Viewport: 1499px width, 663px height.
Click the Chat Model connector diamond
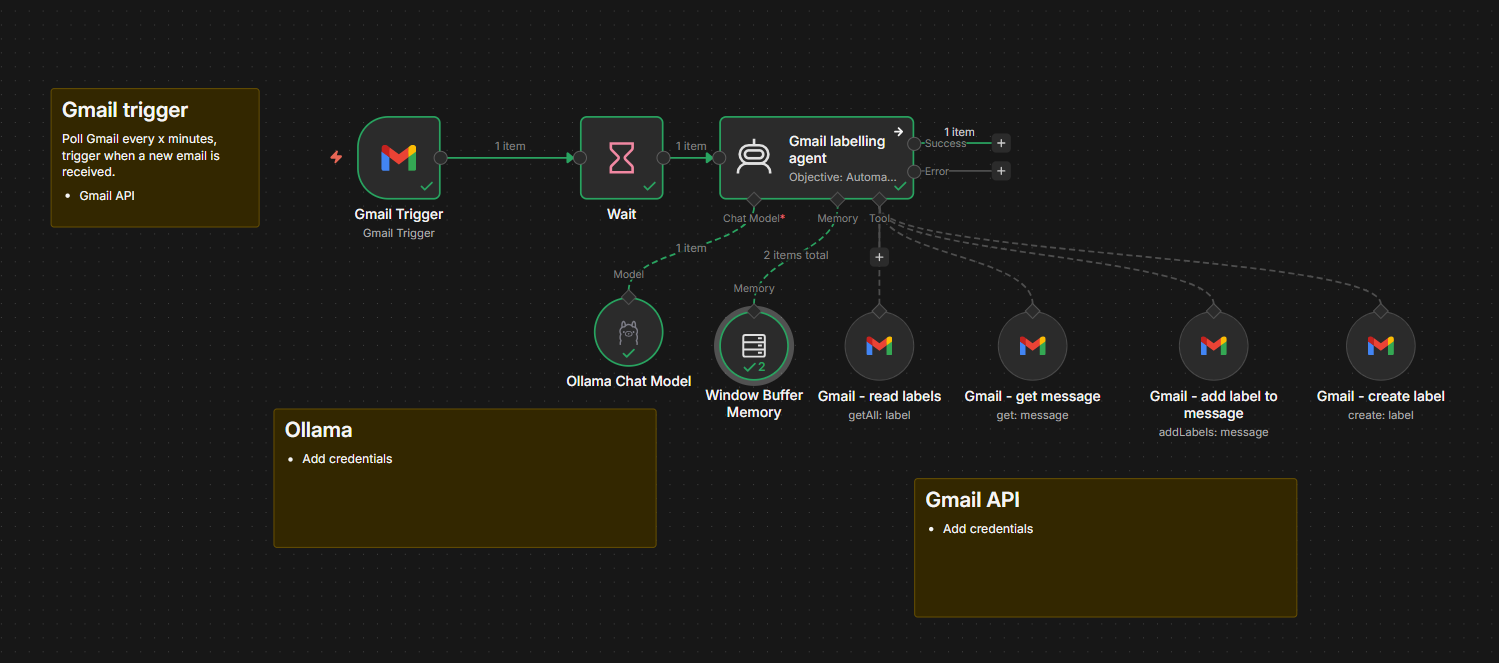point(753,199)
